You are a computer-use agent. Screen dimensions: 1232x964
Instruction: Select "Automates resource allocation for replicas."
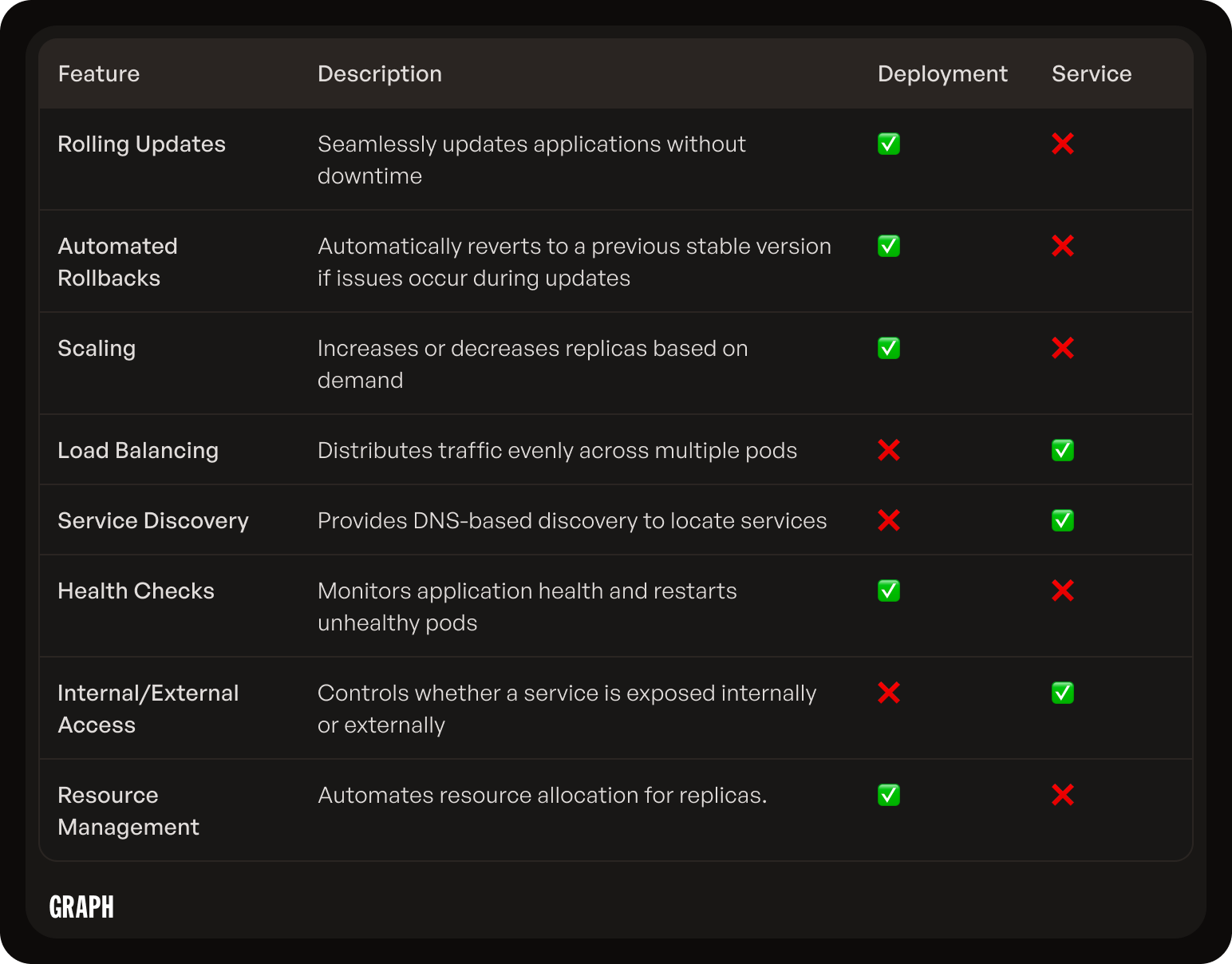(x=543, y=795)
